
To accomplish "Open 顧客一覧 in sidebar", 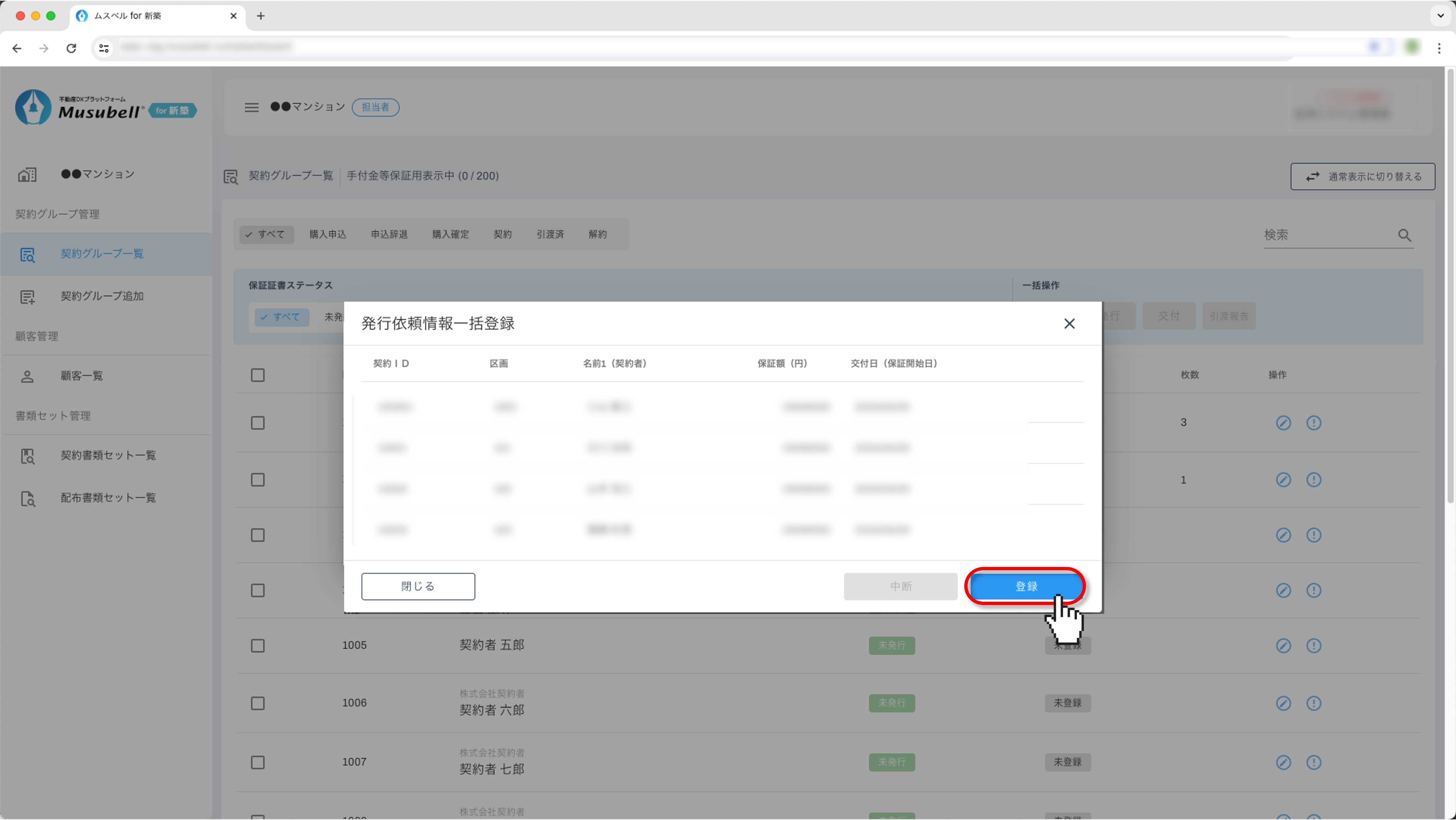I will [81, 376].
